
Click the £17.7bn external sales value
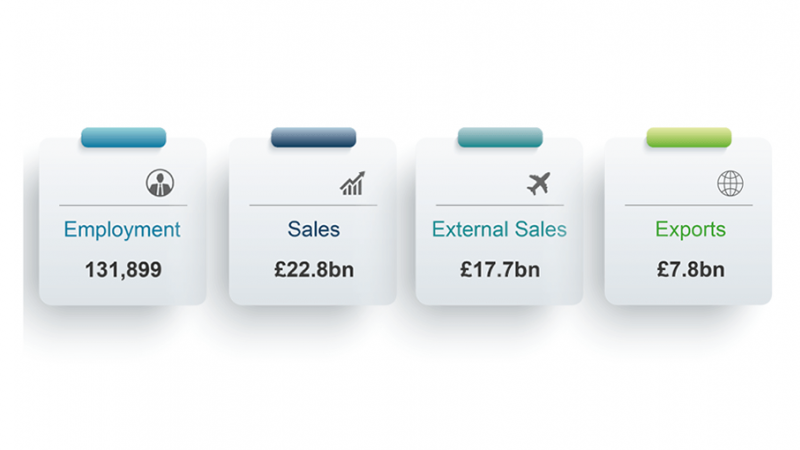click(499, 269)
